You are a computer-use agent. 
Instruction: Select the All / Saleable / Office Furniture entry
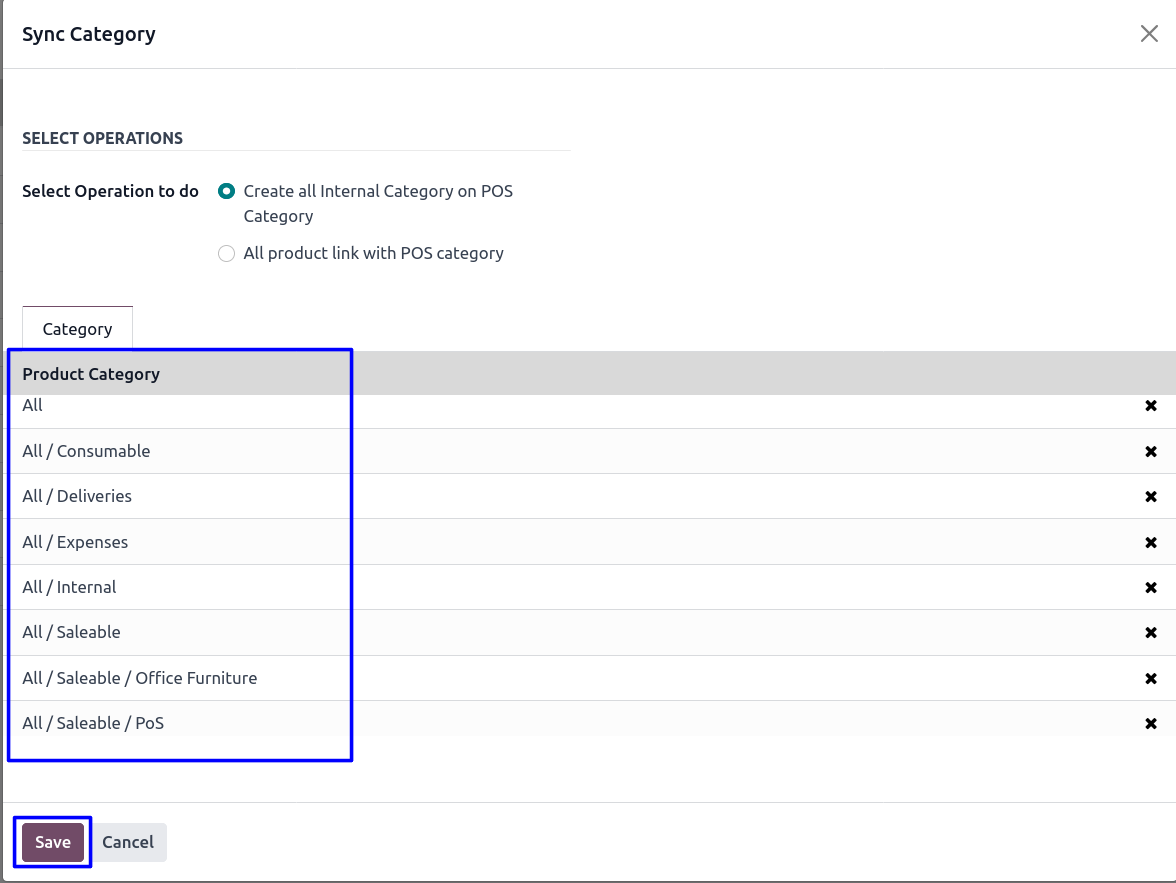coord(140,678)
